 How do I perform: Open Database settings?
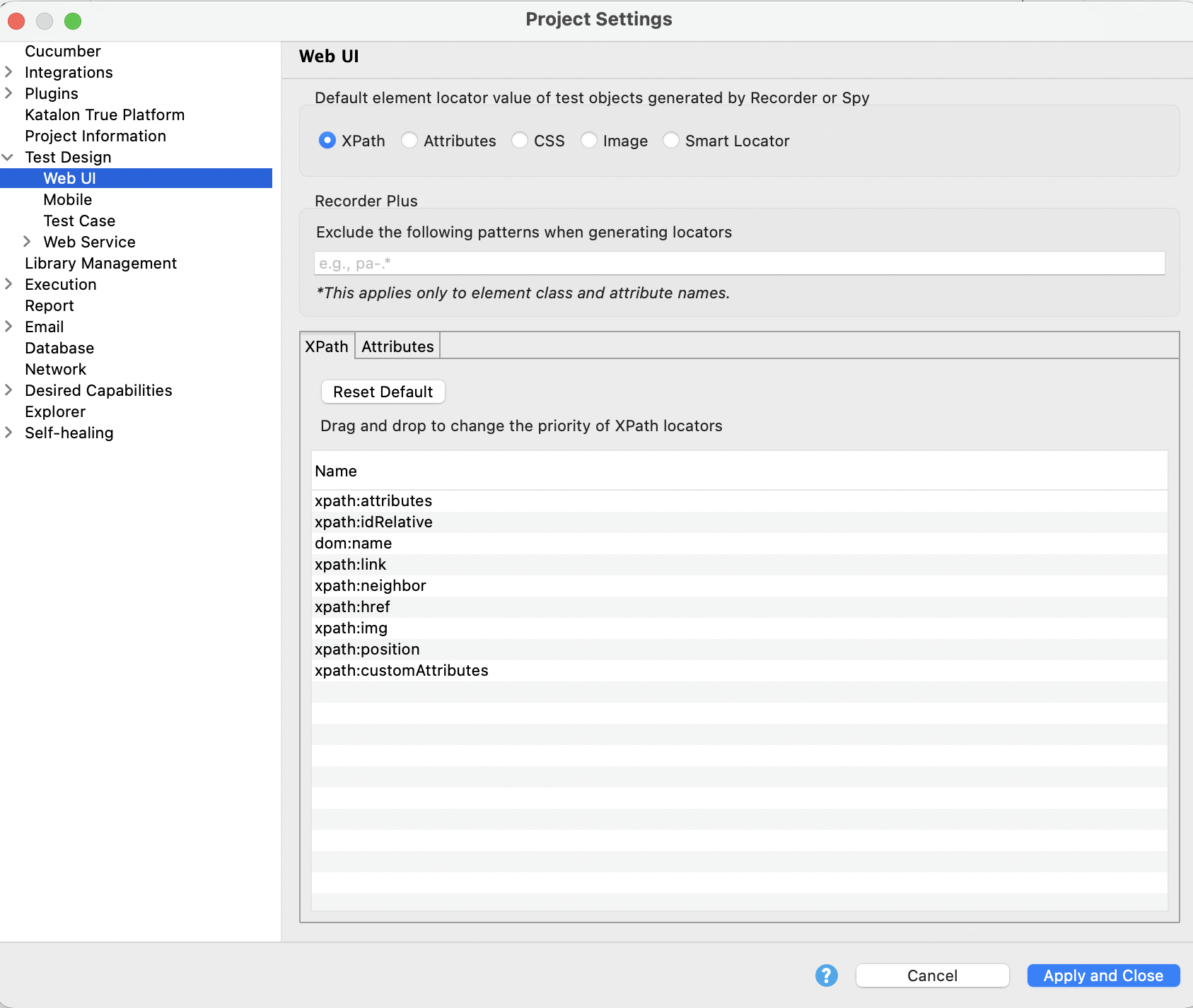click(59, 348)
